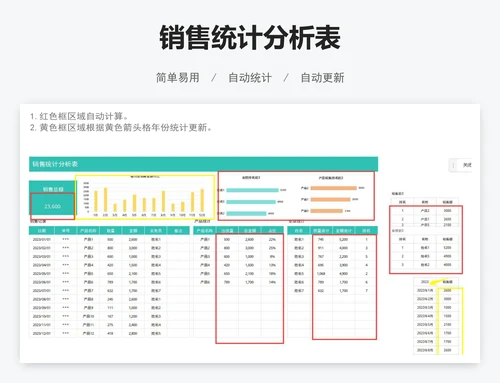Click the 自动统计 subtitle text
Image resolution: width=500 pixels, height=383 pixels.
click(x=250, y=78)
